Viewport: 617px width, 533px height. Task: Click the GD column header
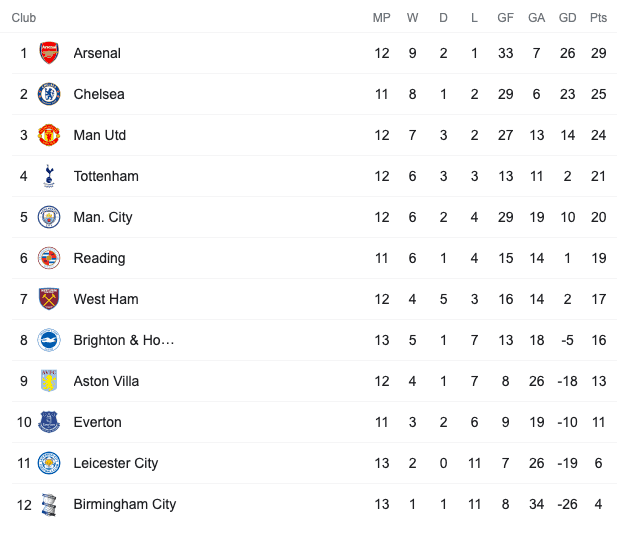click(x=567, y=18)
